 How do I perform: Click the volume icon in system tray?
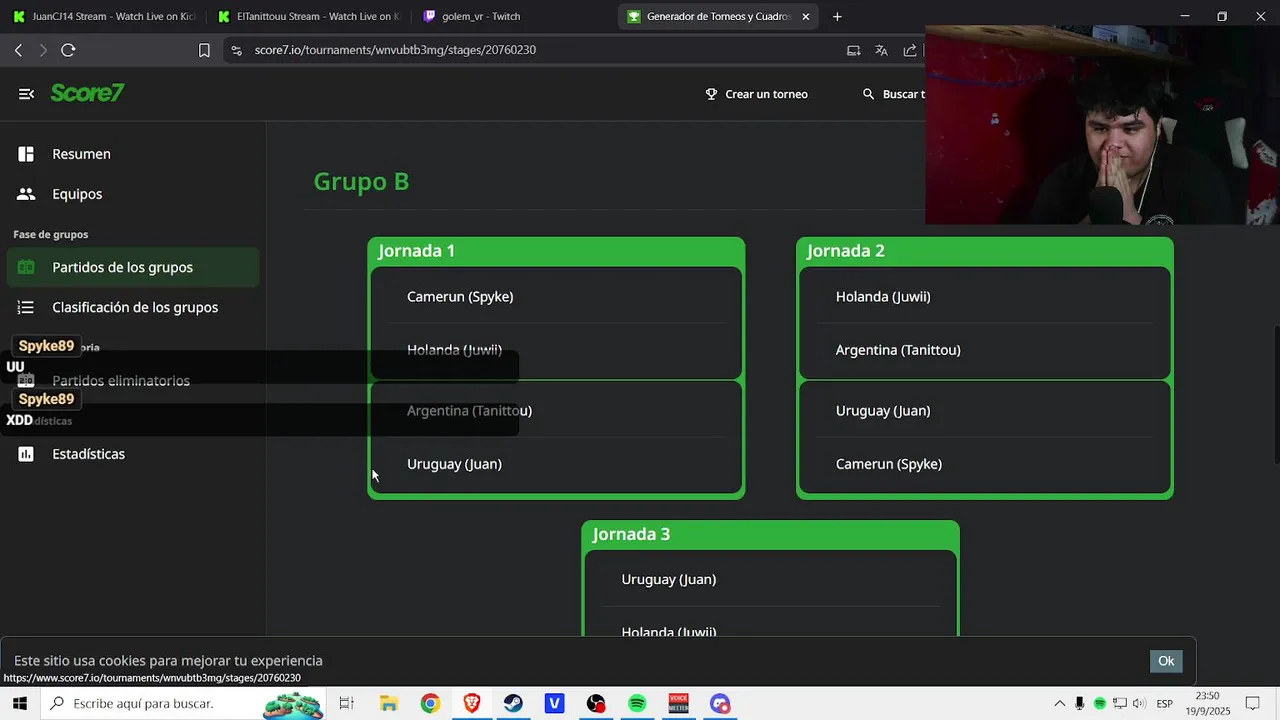tap(1139, 704)
